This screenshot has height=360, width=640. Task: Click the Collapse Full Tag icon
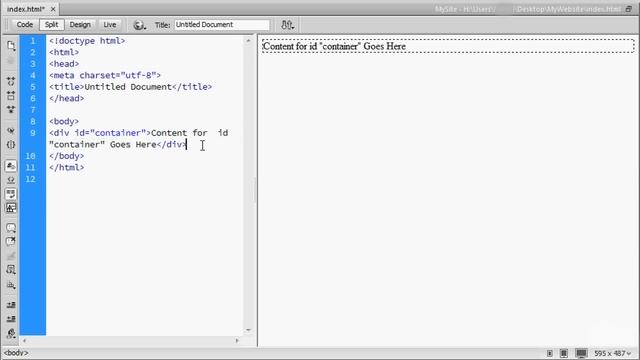(11, 81)
